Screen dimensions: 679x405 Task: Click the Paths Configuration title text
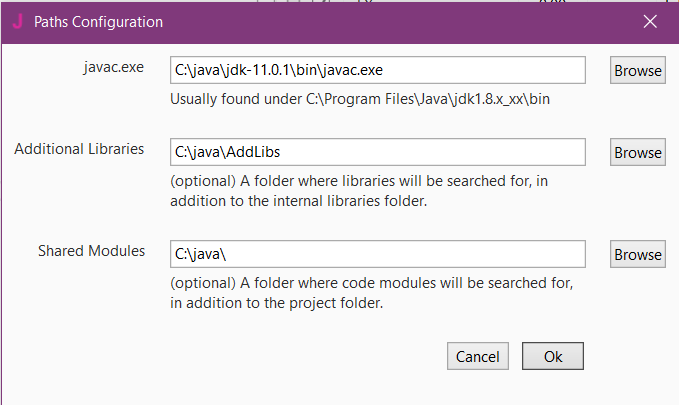coord(98,21)
